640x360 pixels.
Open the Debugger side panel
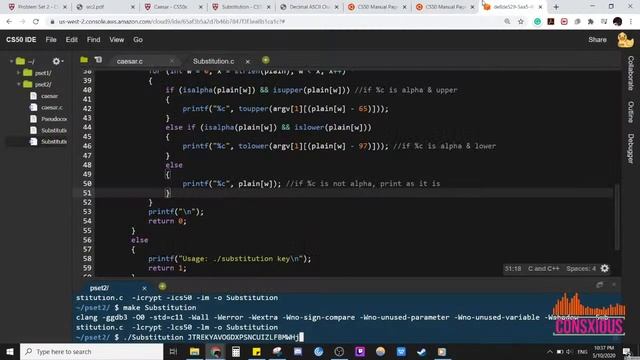coord(631,149)
